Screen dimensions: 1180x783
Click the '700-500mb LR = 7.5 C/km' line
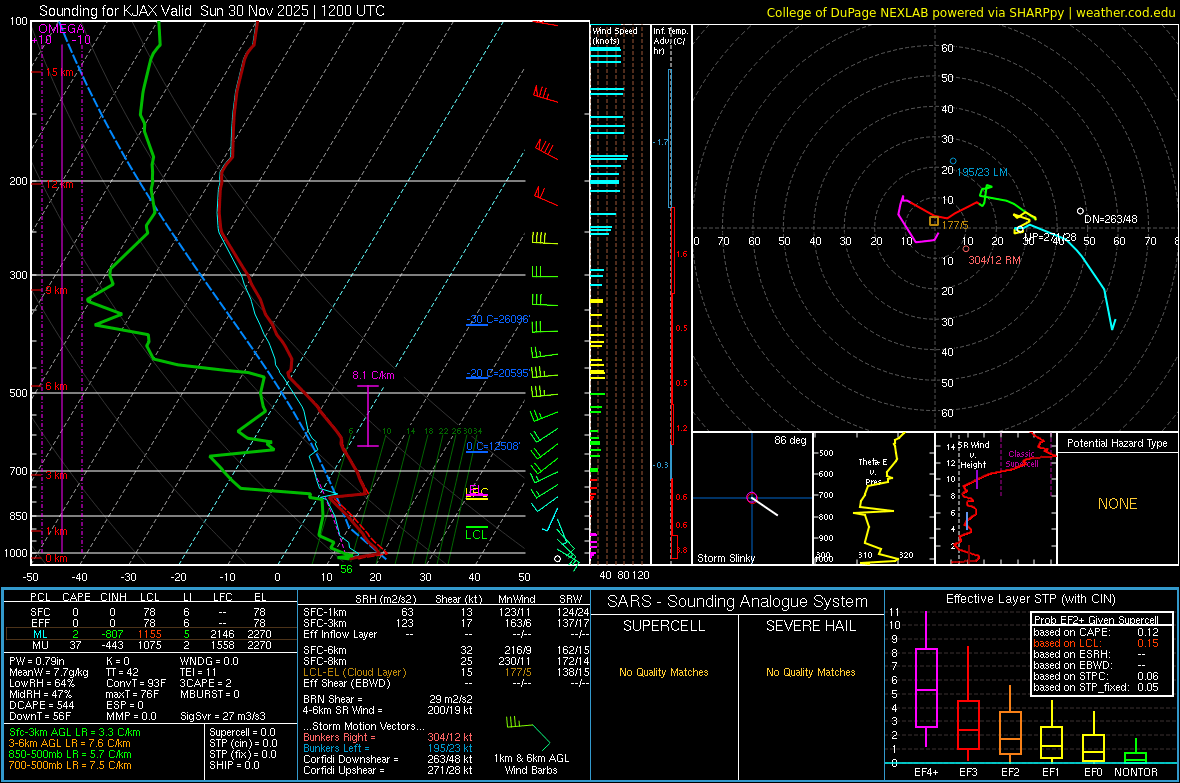[x=70, y=765]
